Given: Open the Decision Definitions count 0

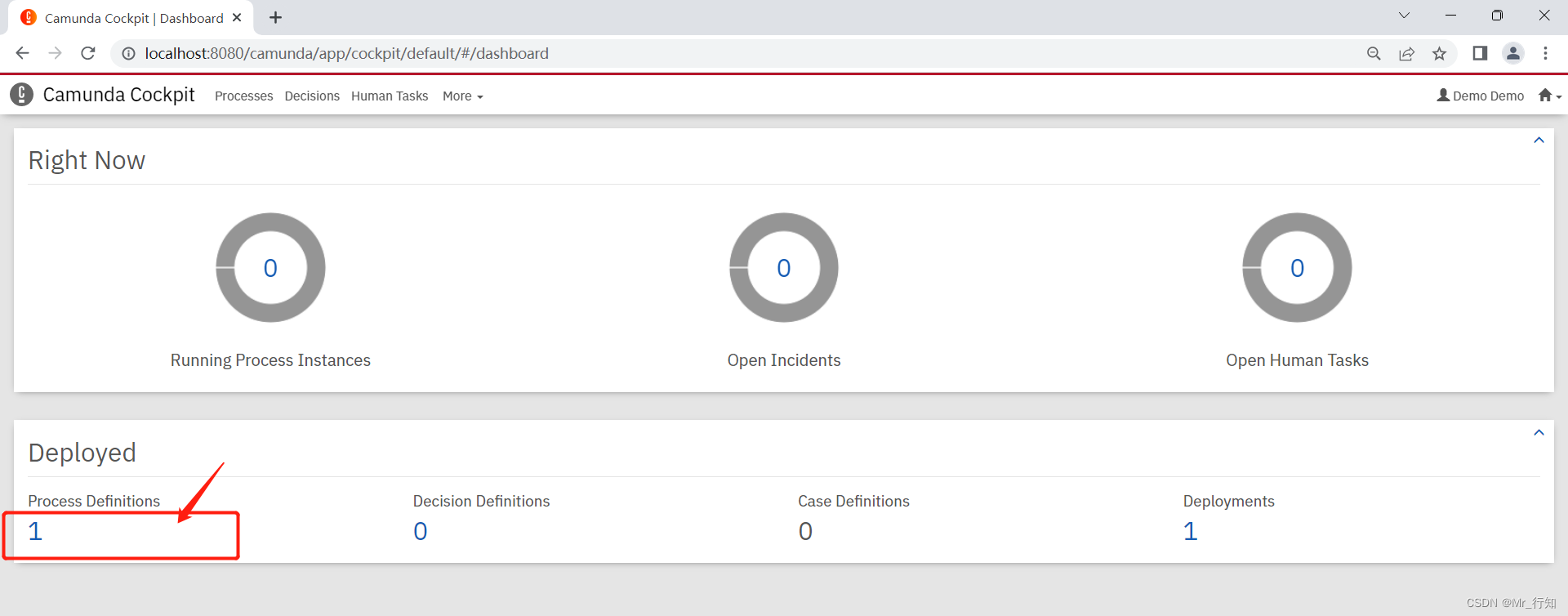Looking at the screenshot, I should click(x=421, y=531).
